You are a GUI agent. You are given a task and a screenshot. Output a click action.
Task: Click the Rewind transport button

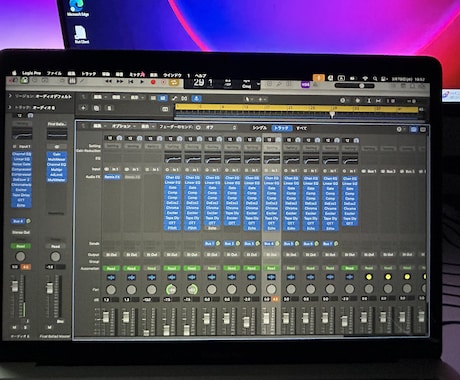click(x=108, y=81)
